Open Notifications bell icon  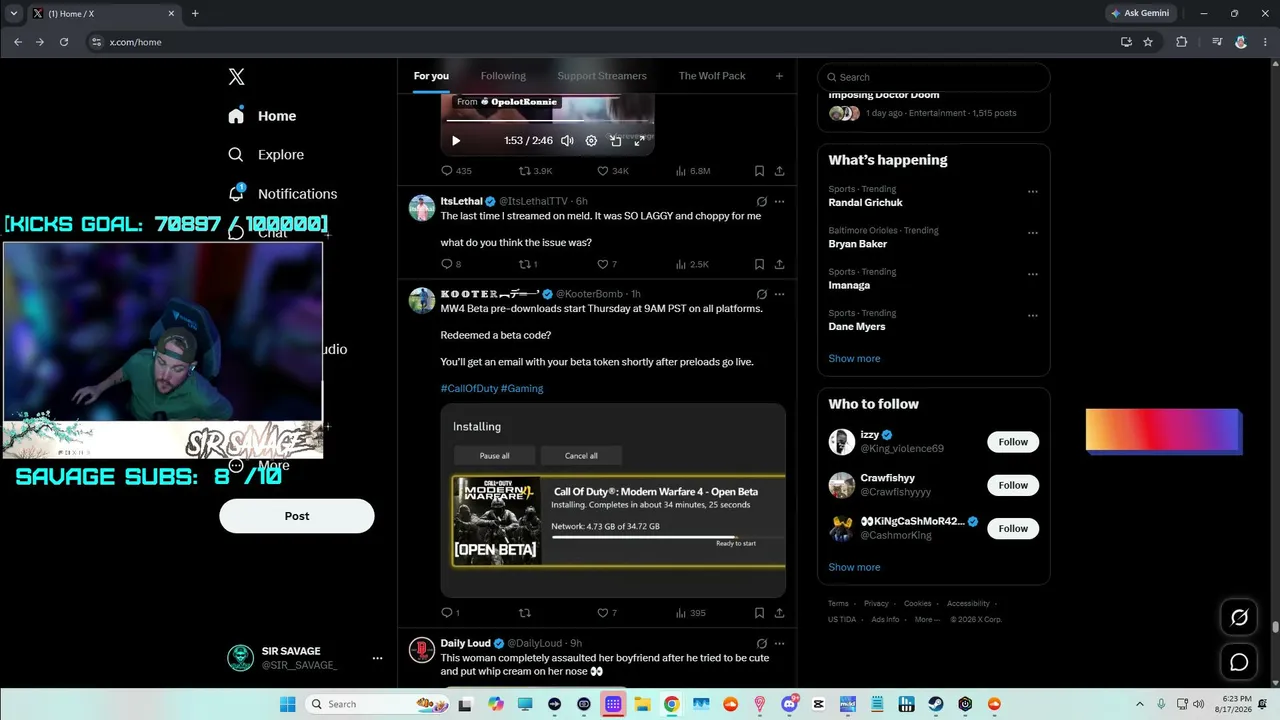[x=236, y=193]
